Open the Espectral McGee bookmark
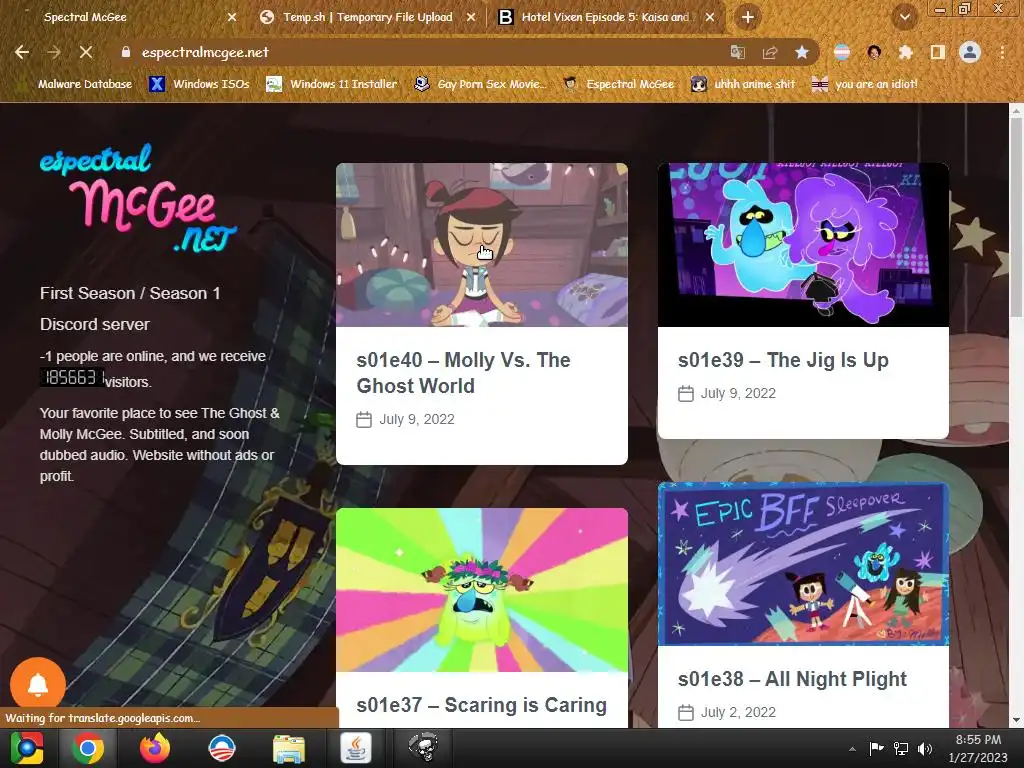This screenshot has height=768, width=1024. coord(619,84)
